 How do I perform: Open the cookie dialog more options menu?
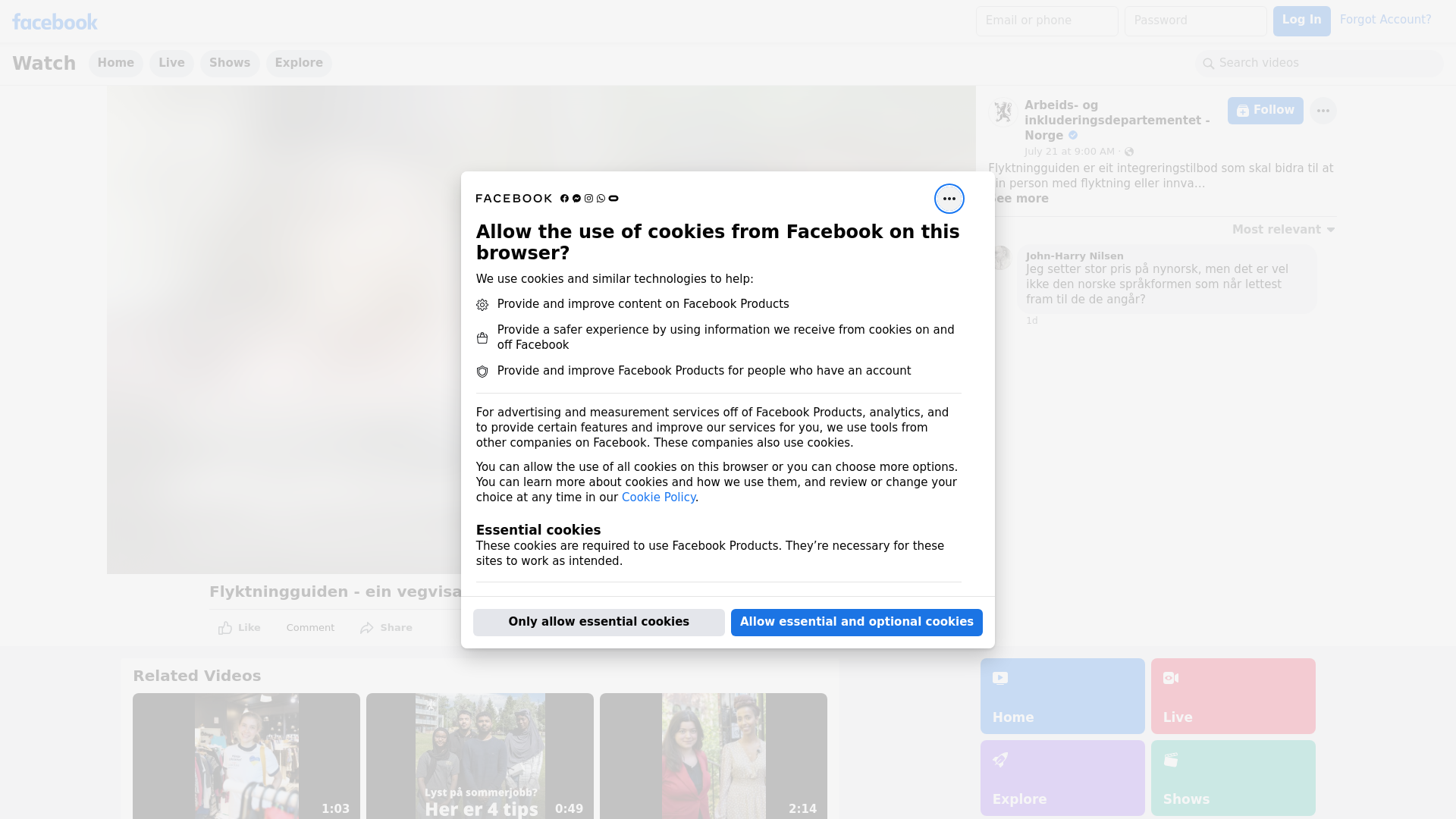click(x=949, y=199)
